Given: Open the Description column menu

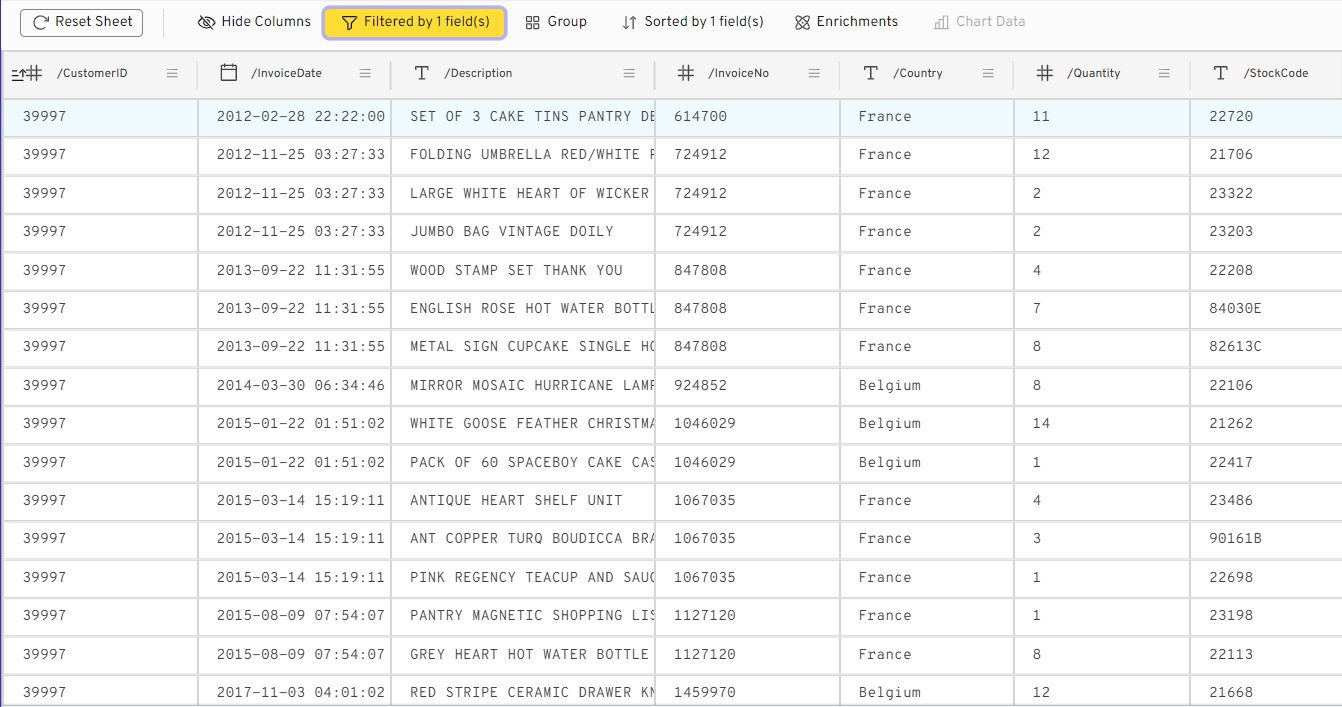Looking at the screenshot, I should pos(629,72).
